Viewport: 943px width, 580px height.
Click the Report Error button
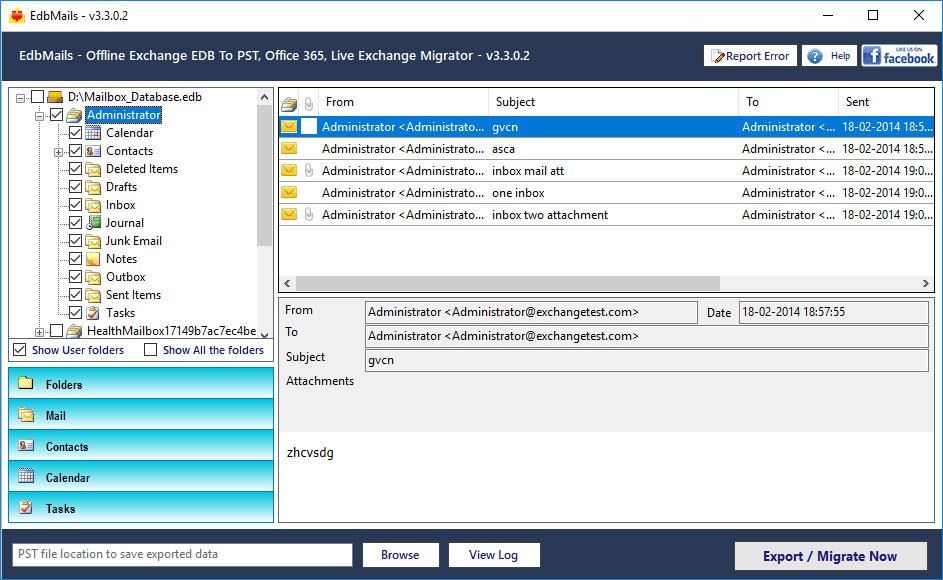tap(751, 56)
